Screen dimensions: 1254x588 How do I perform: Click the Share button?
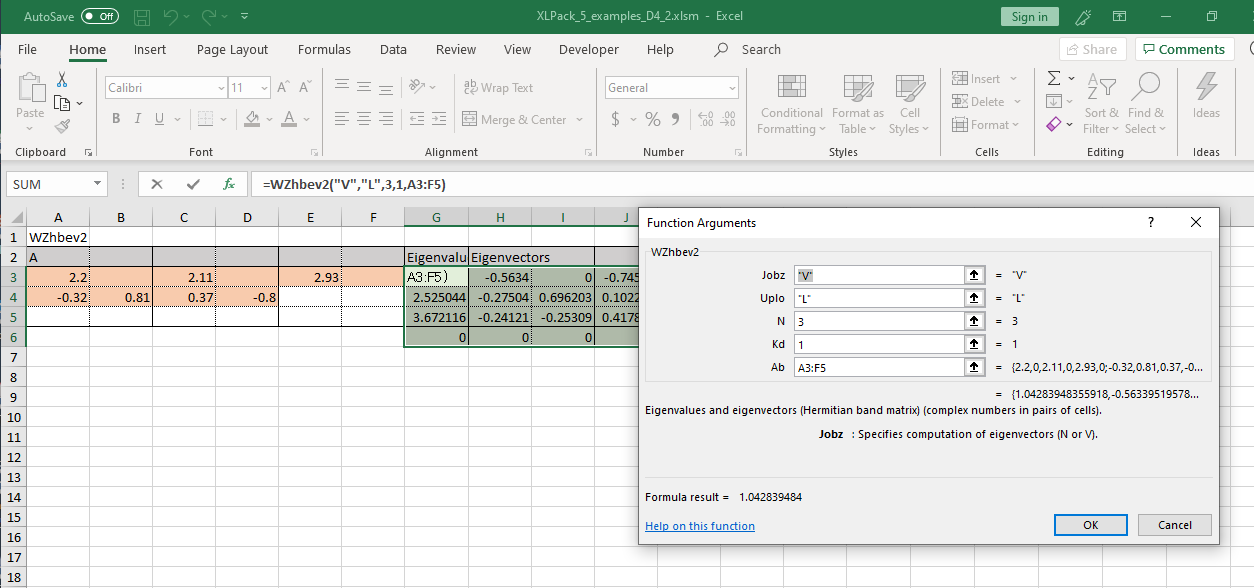pos(1092,49)
